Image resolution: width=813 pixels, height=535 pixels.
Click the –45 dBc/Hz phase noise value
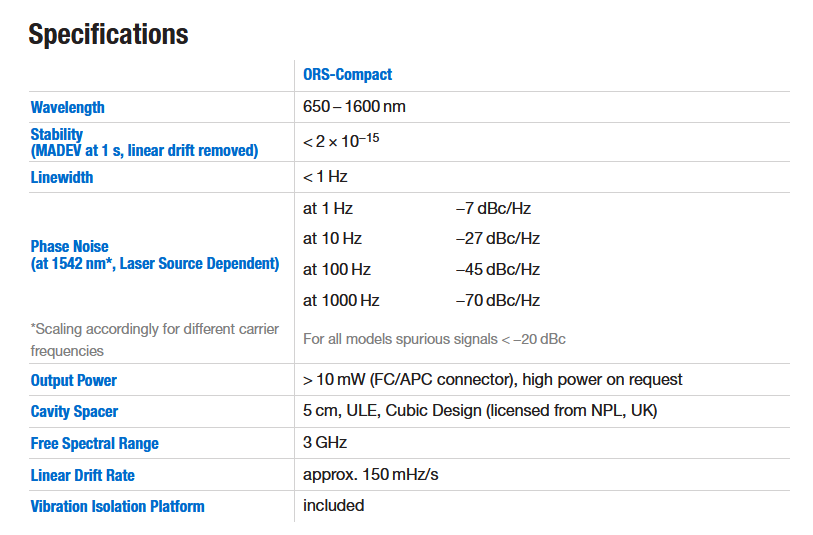(497, 270)
